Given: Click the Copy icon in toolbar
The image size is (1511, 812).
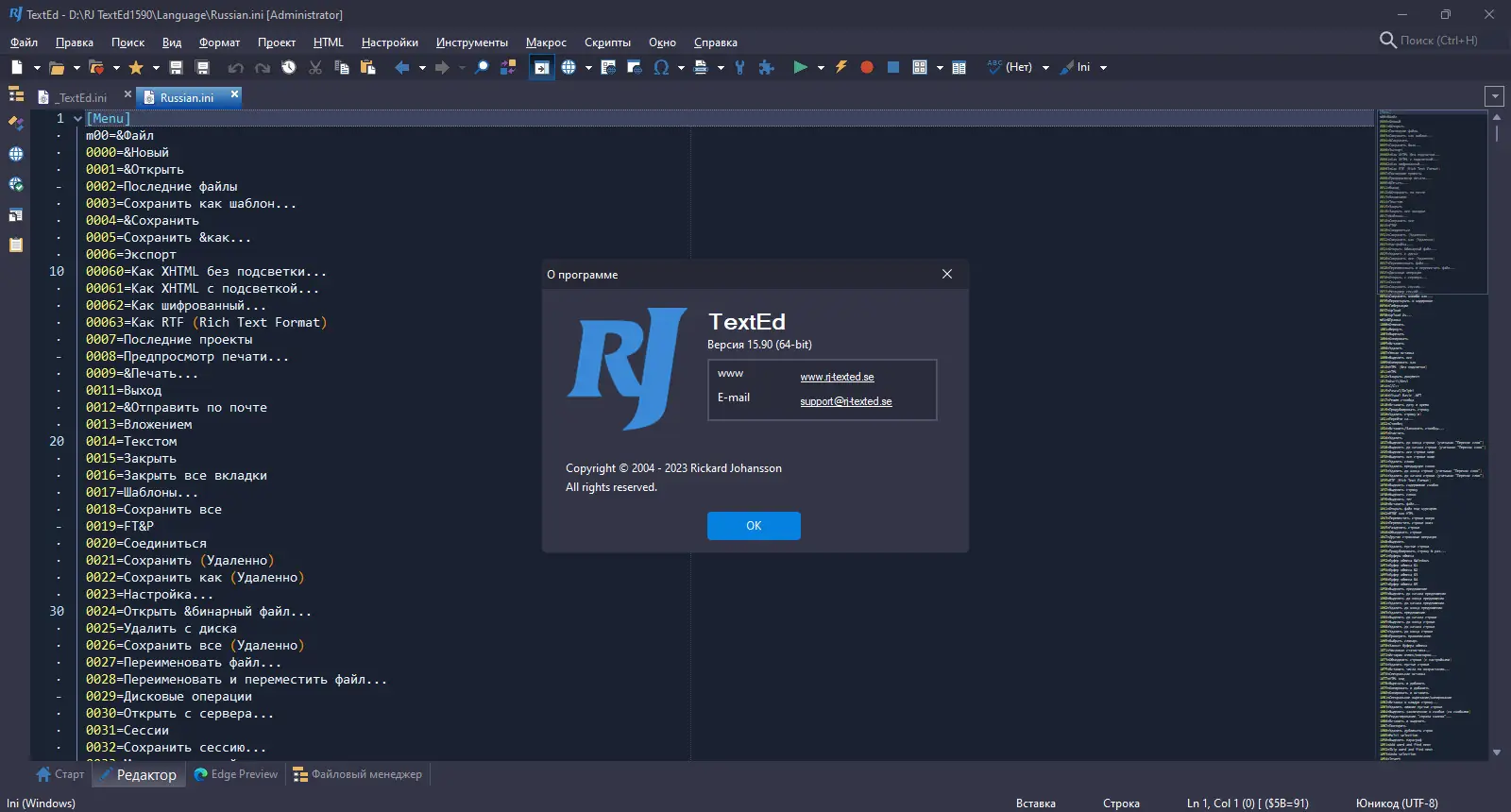Looking at the screenshot, I should click(342, 67).
